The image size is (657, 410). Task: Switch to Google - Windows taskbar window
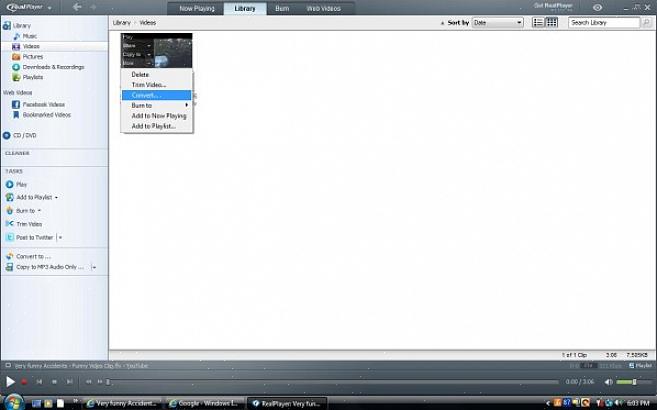pos(204,404)
